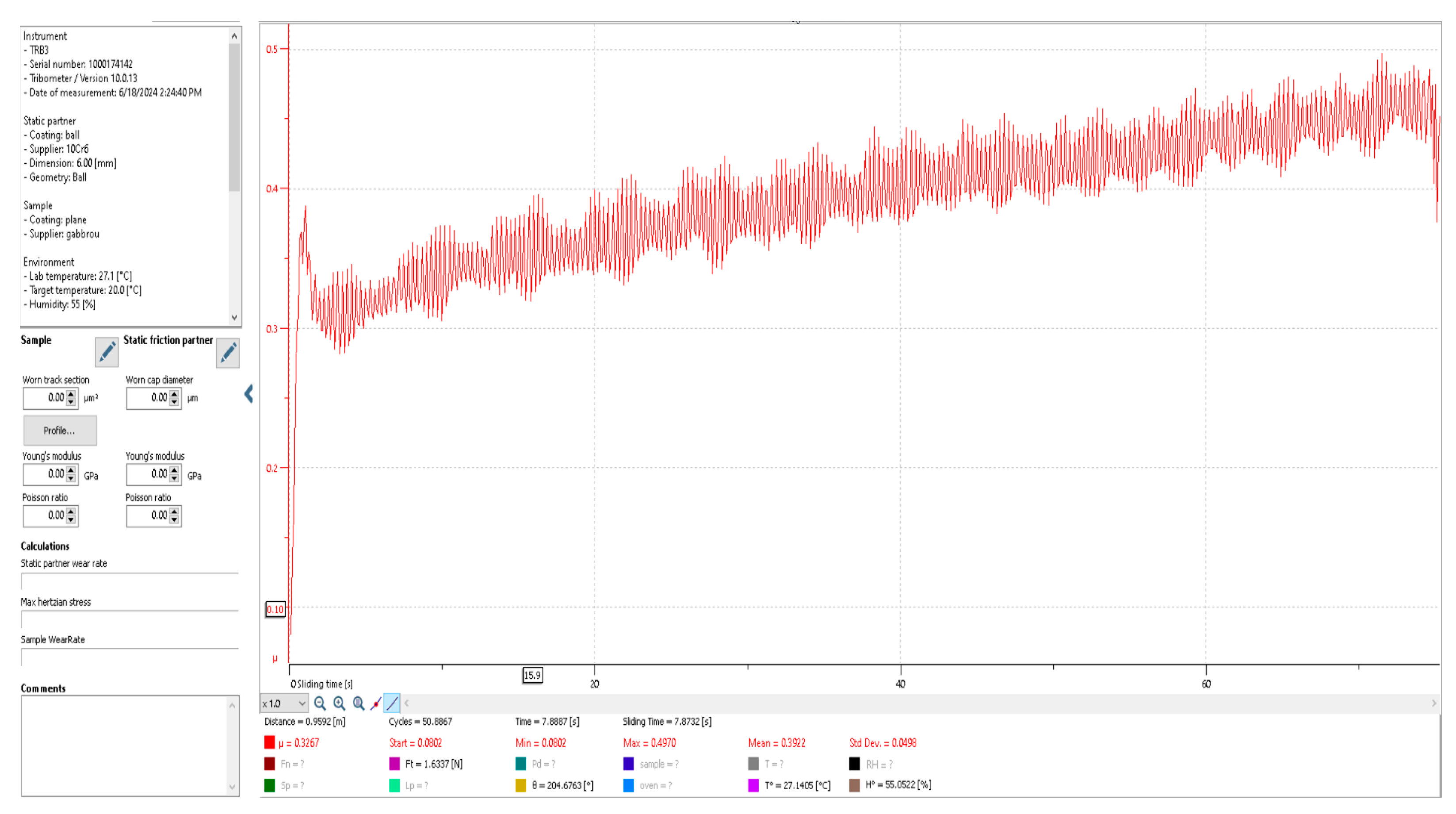Click the zoom out magnifier icon
1456x814 pixels.
pyautogui.click(x=320, y=703)
